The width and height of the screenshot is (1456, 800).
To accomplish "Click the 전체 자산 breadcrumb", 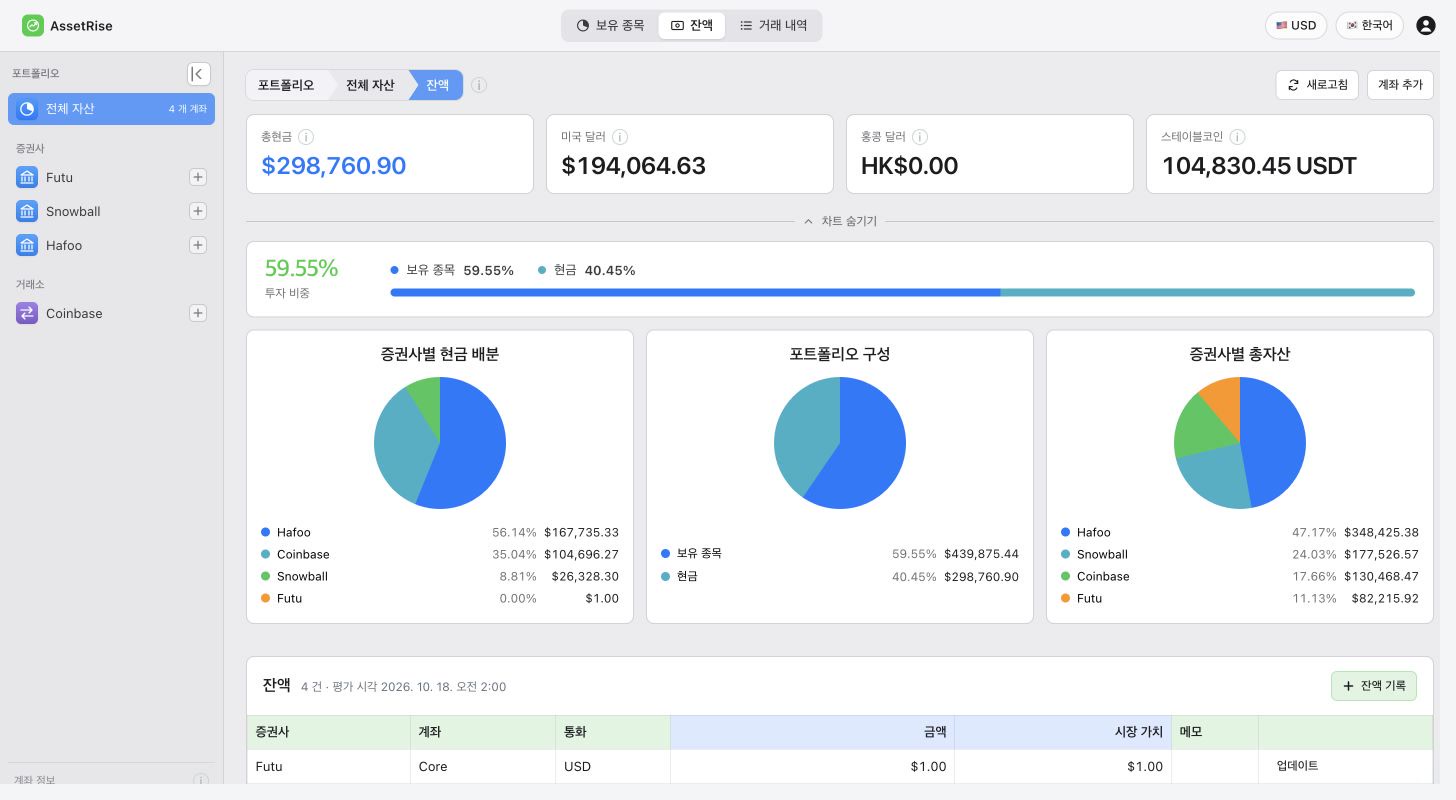I will (x=370, y=85).
